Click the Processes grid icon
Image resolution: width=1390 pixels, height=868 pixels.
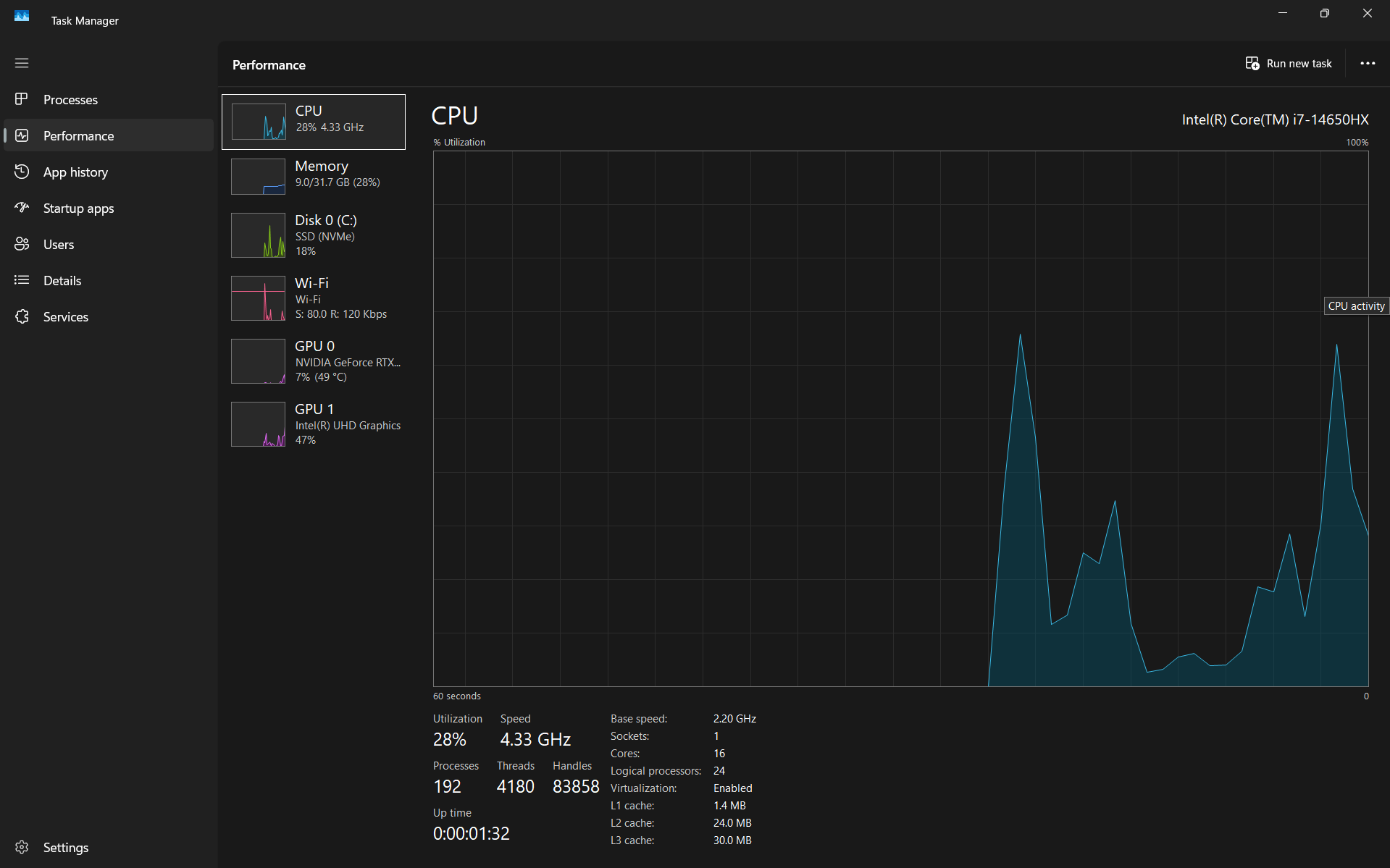pos(22,99)
